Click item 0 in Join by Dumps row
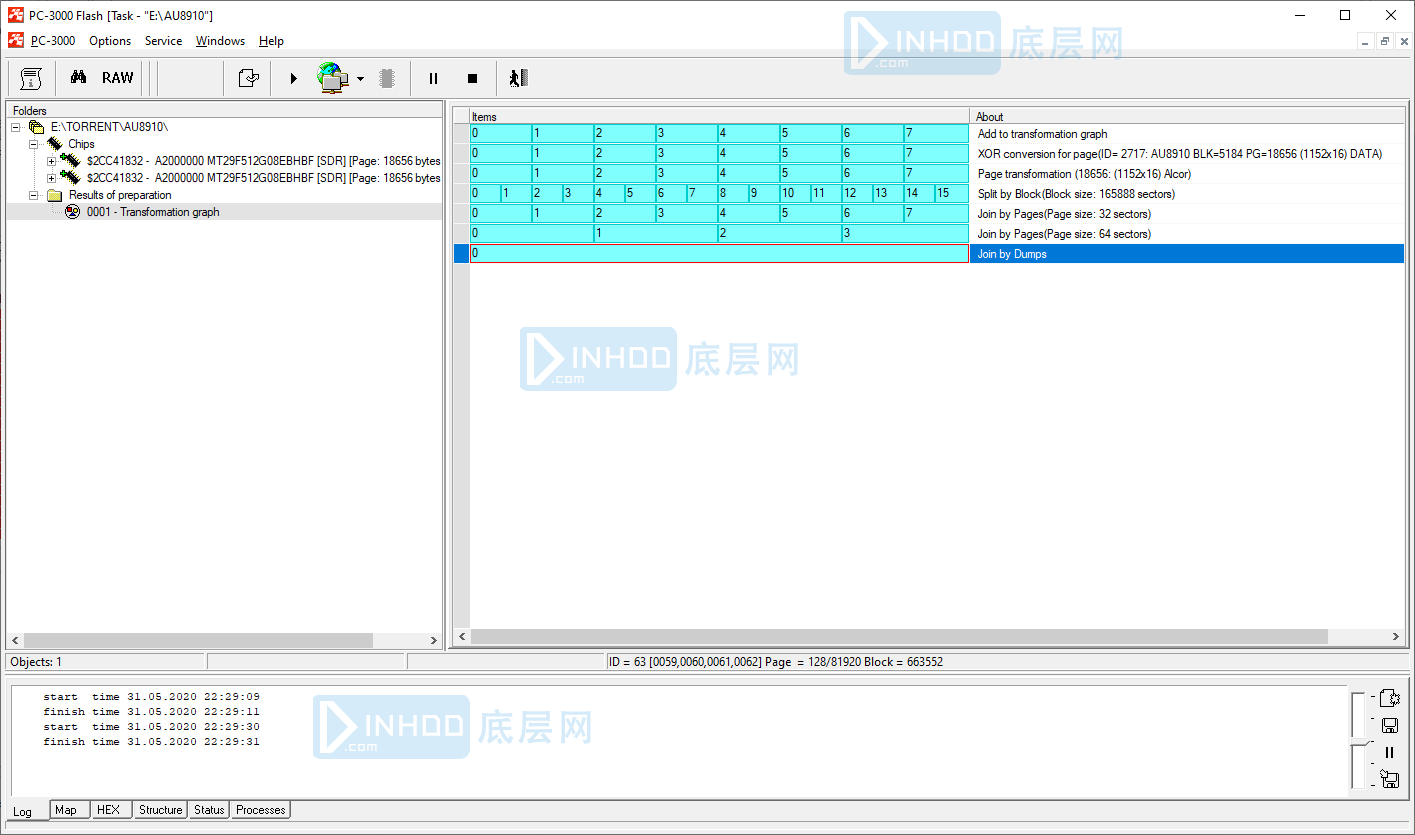Image resolution: width=1415 pixels, height=835 pixels. [719, 254]
